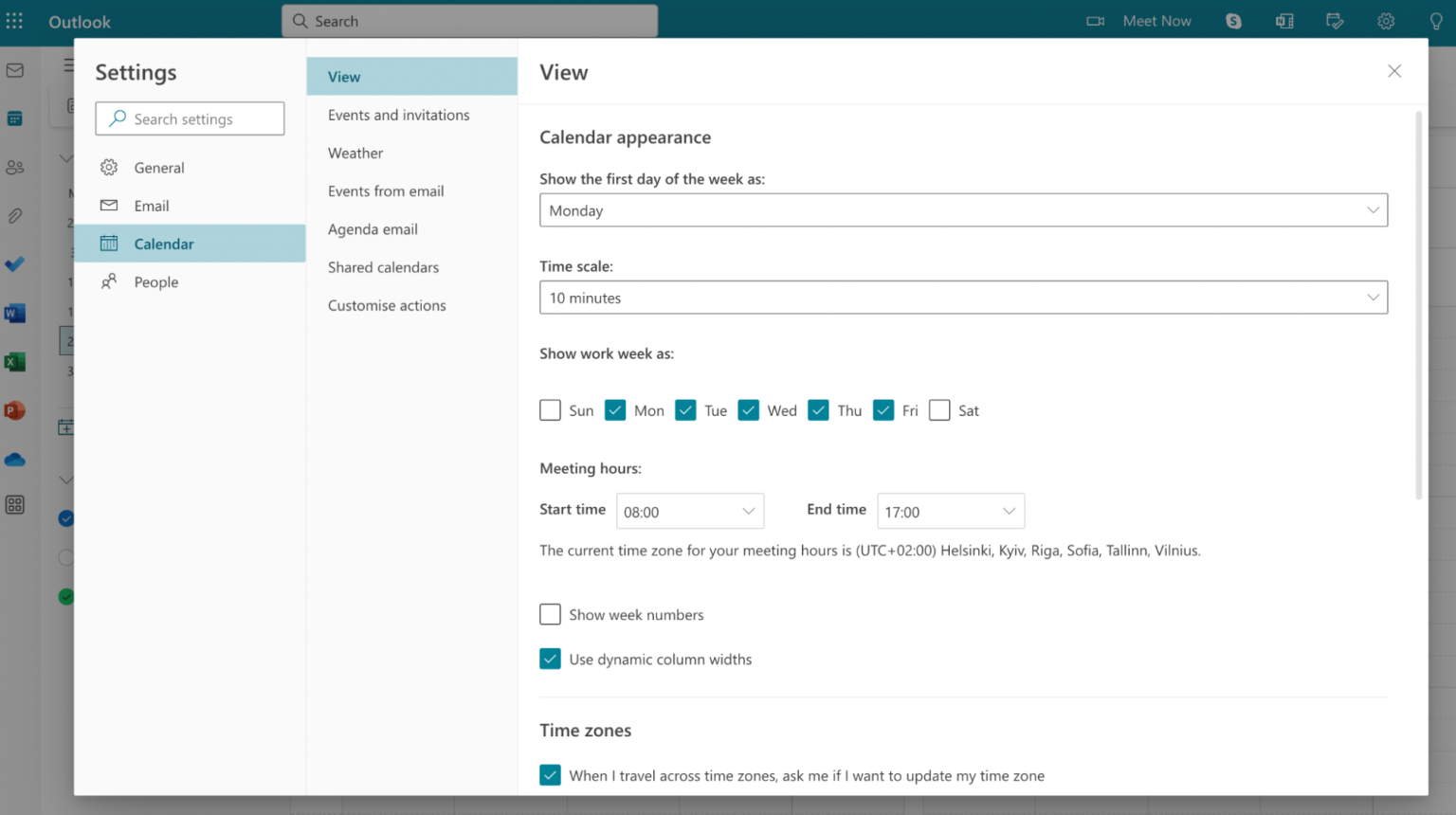Open Agenda email section
Screen dimensions: 1456x815
[x=412, y=229]
